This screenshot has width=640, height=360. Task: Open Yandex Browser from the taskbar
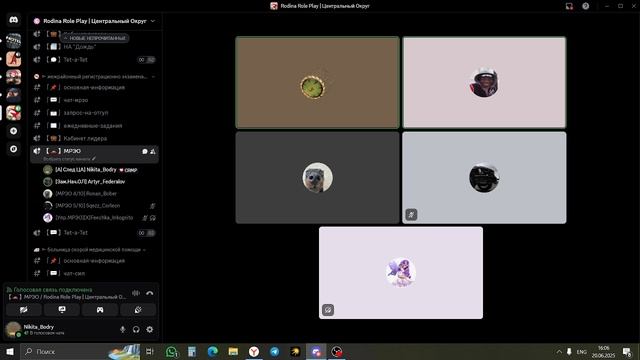pos(254,351)
